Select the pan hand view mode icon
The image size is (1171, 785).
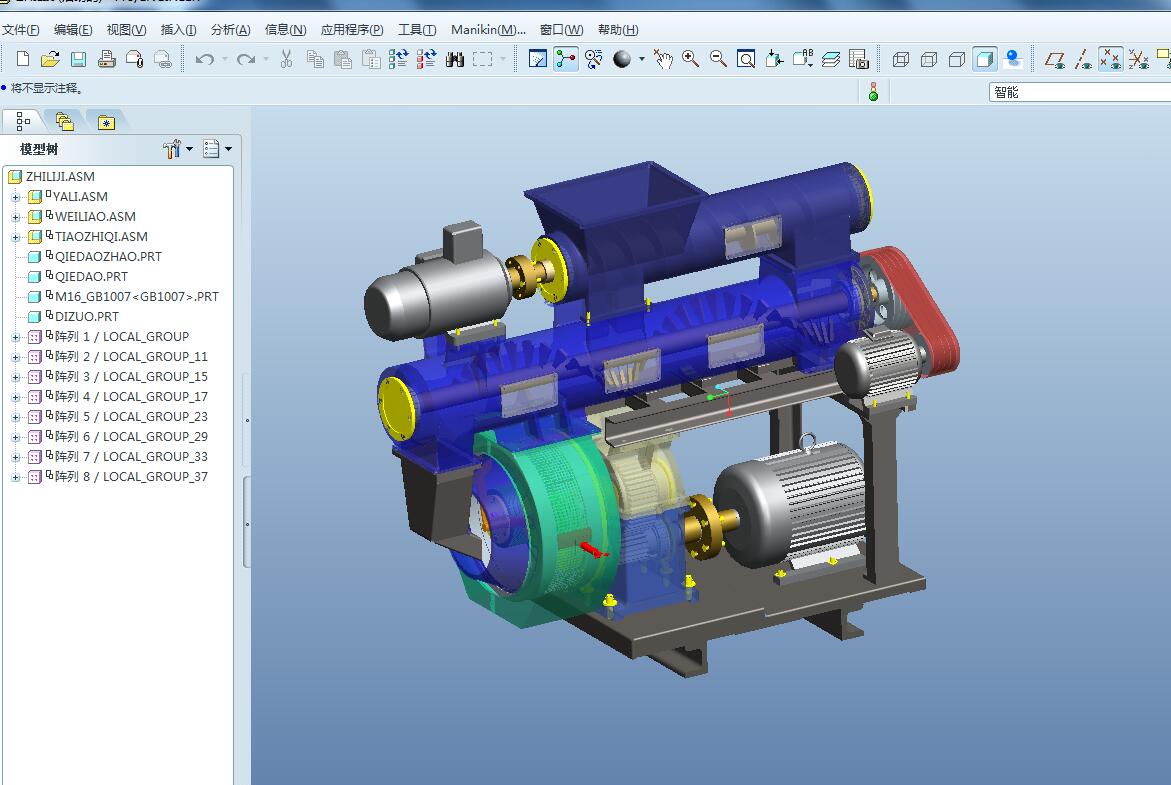[662, 59]
